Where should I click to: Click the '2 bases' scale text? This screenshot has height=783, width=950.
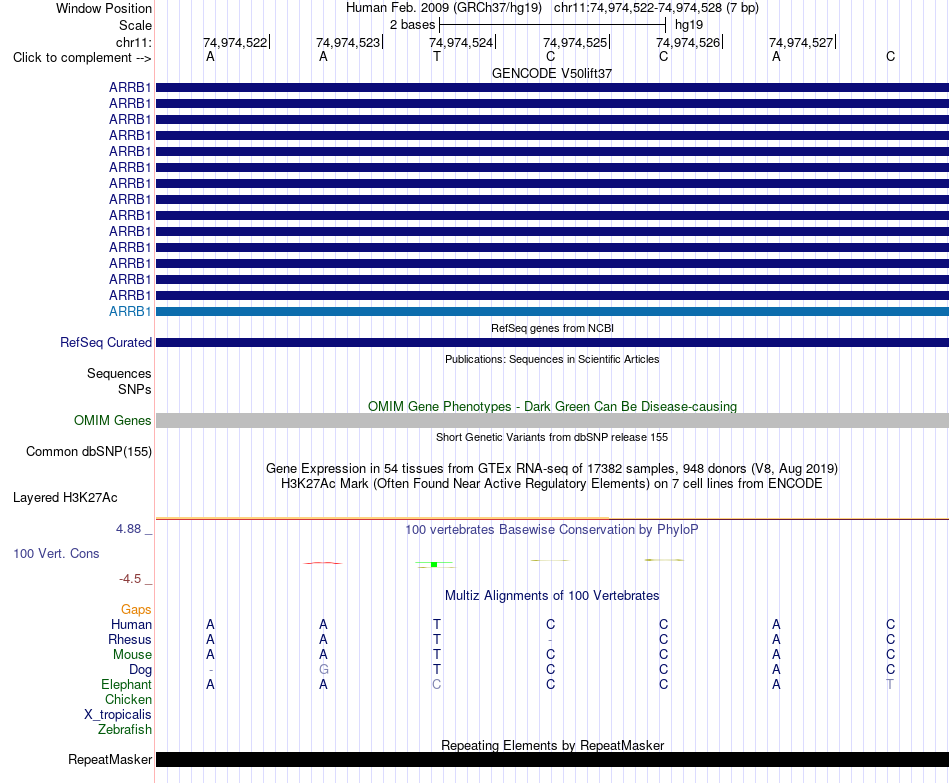coord(412,25)
